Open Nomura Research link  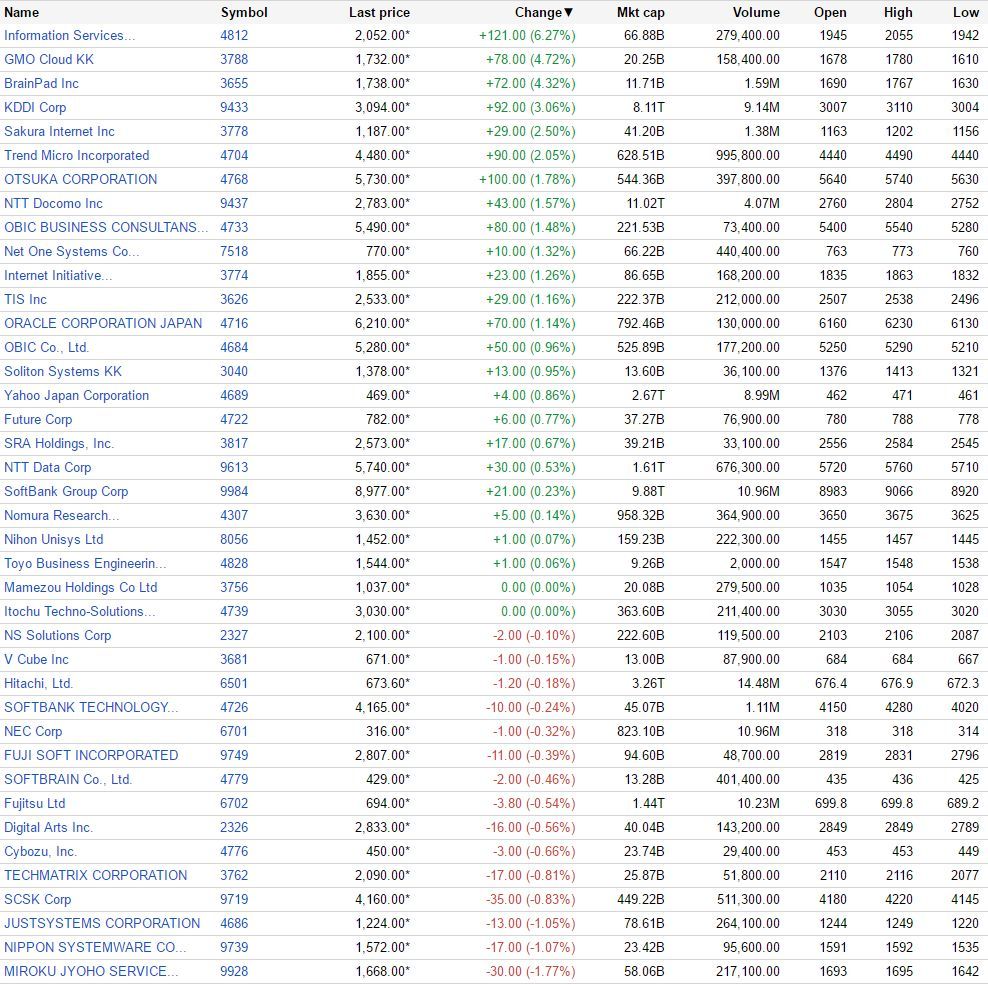(x=61, y=515)
